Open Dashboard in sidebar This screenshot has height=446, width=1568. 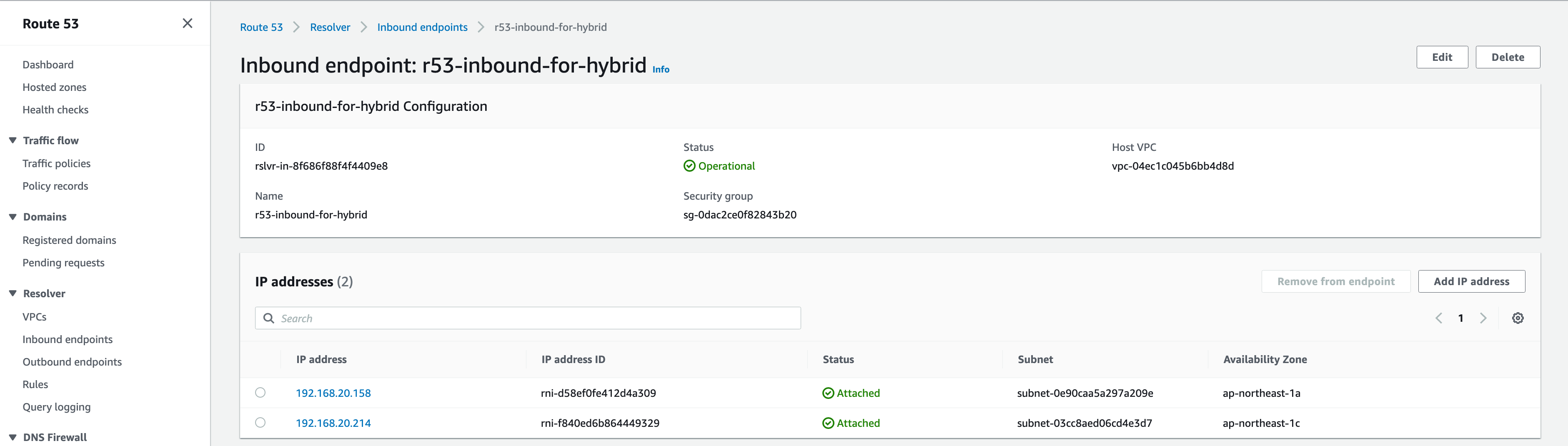pyautogui.click(x=48, y=65)
